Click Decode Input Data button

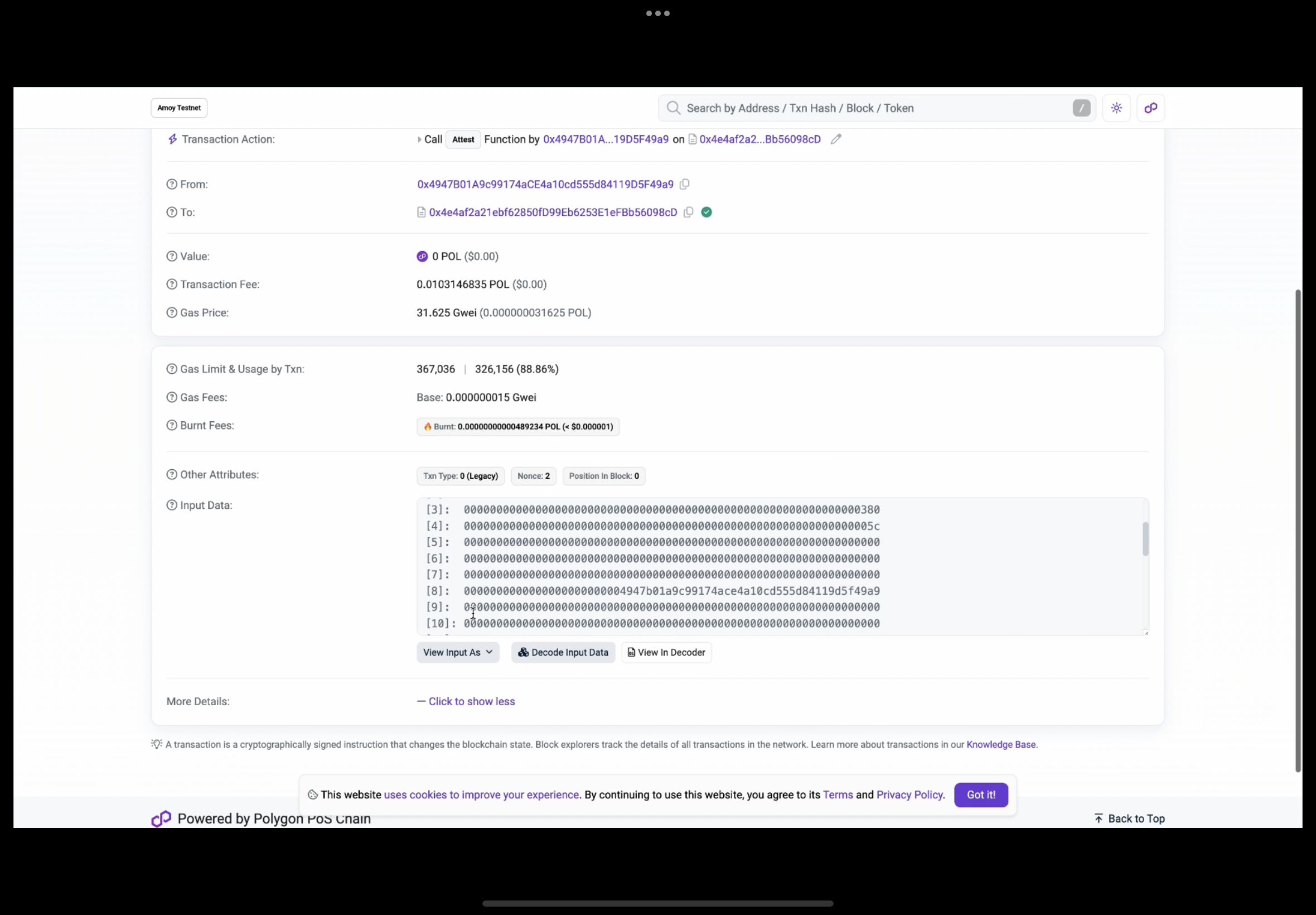[564, 651]
